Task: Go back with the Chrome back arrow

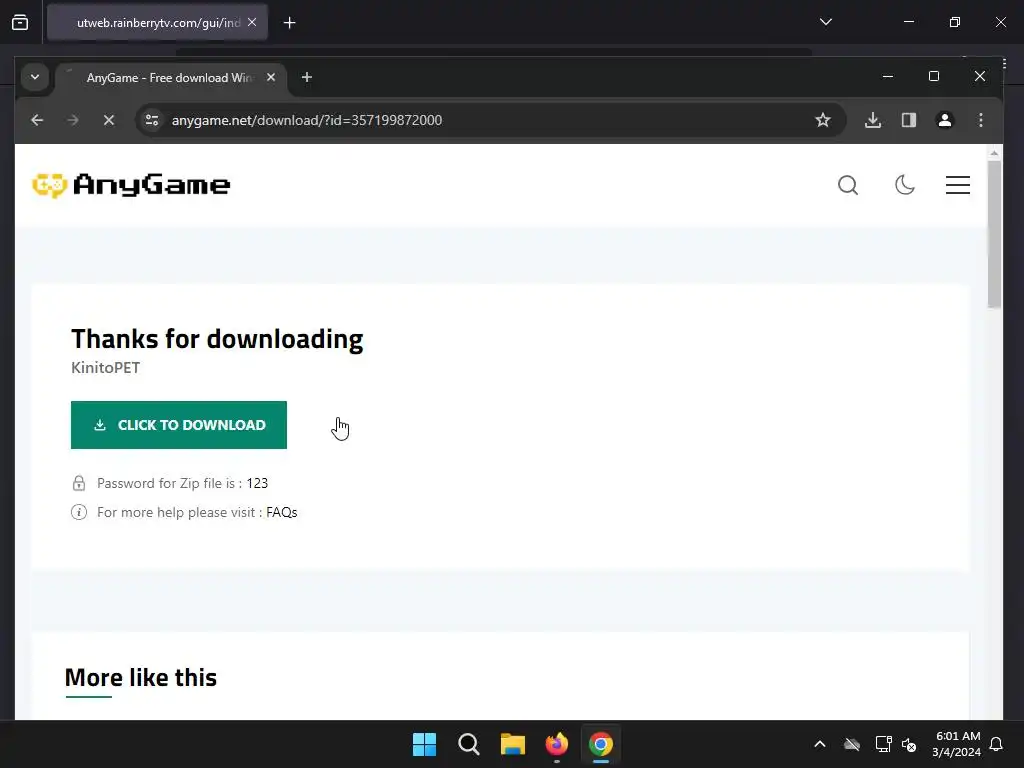Action: tap(37, 120)
